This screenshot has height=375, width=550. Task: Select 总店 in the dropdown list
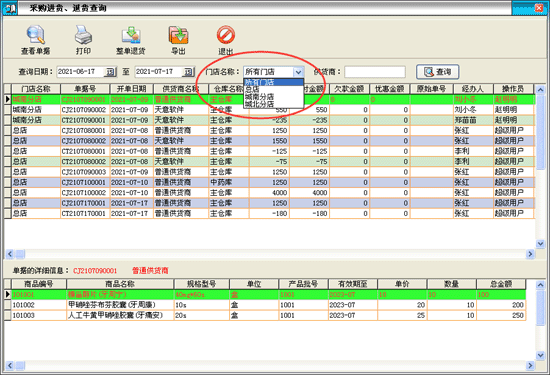point(273,89)
